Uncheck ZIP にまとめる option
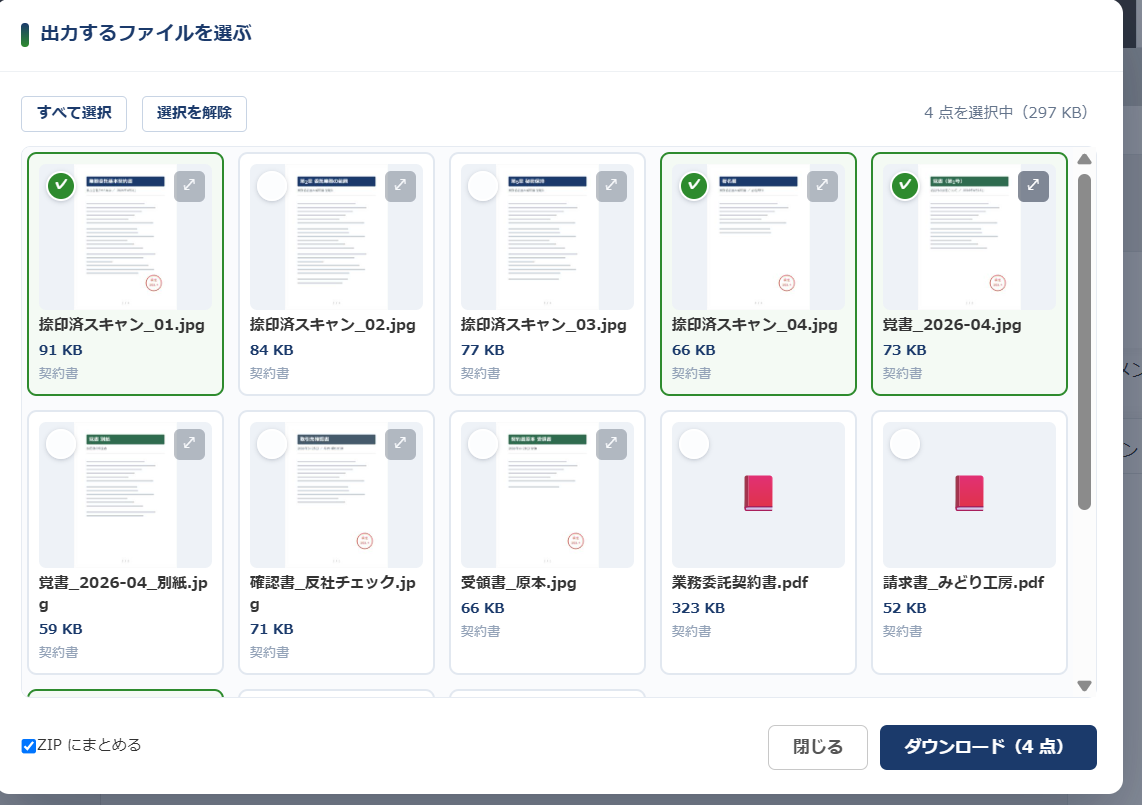This screenshot has height=805, width=1142. (29, 746)
